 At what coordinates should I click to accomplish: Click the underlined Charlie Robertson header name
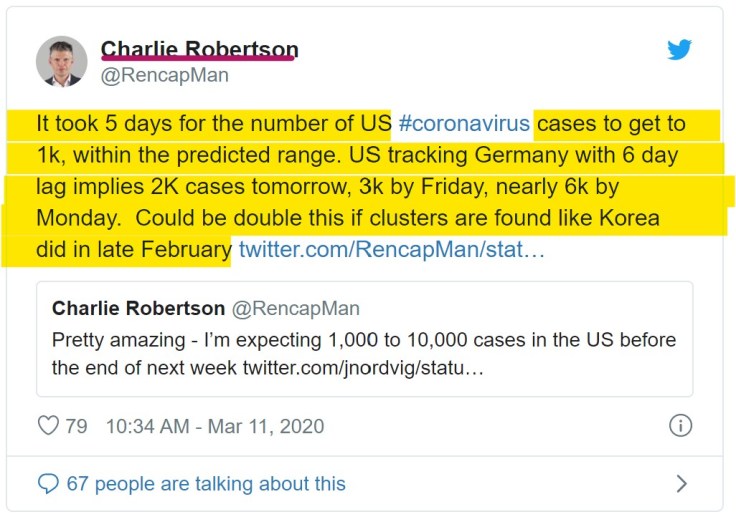(x=199, y=49)
